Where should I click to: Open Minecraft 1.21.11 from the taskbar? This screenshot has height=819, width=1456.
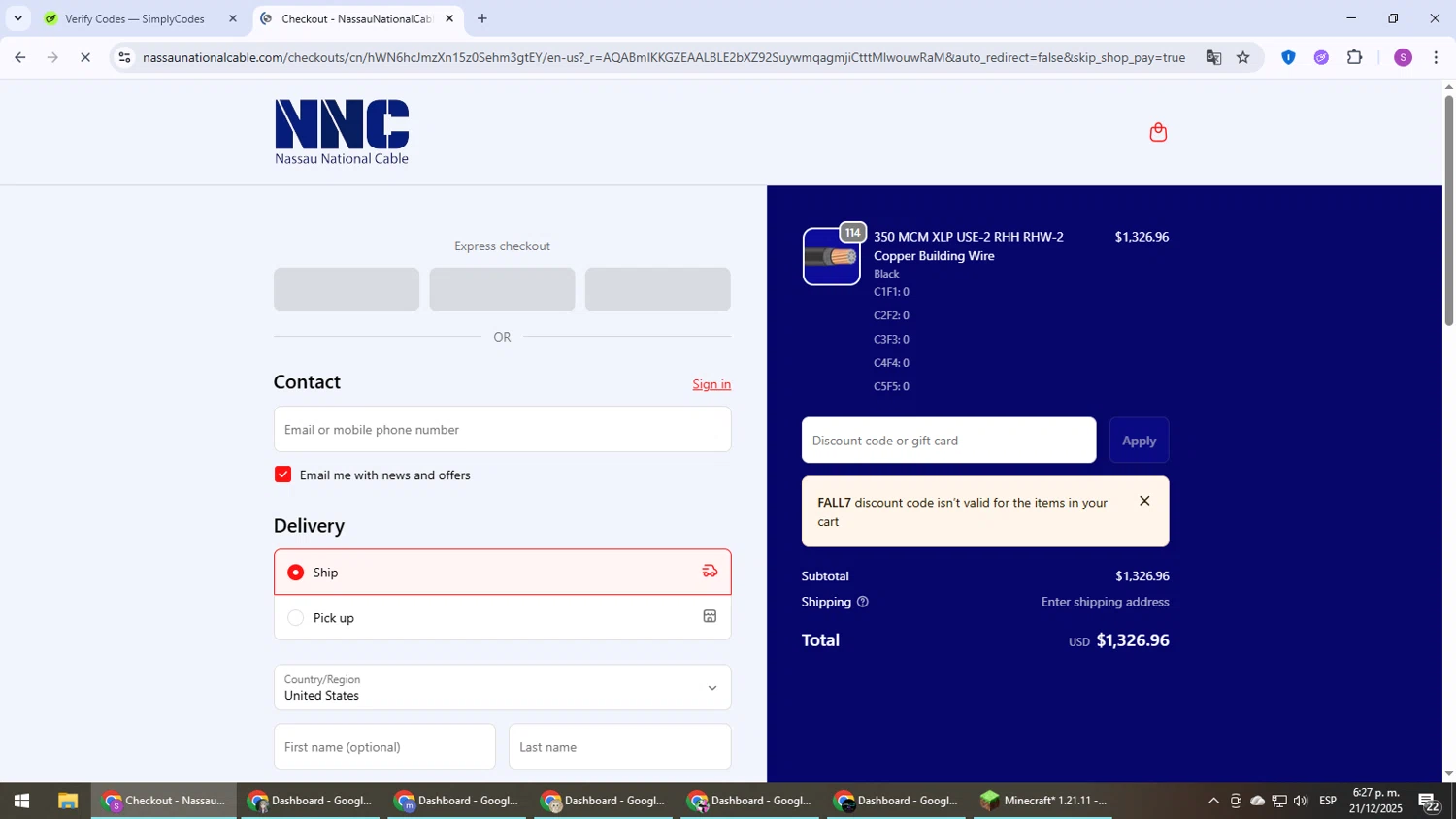[1043, 801]
